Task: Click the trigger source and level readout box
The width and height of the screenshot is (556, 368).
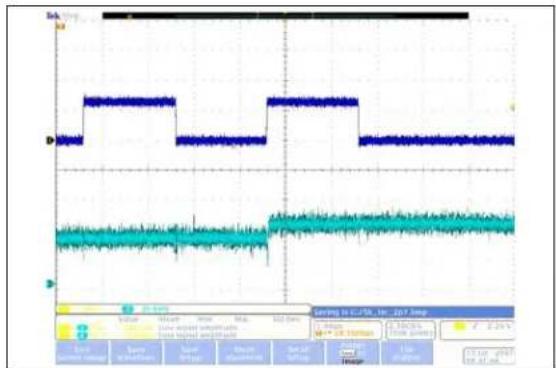Action: click(476, 330)
